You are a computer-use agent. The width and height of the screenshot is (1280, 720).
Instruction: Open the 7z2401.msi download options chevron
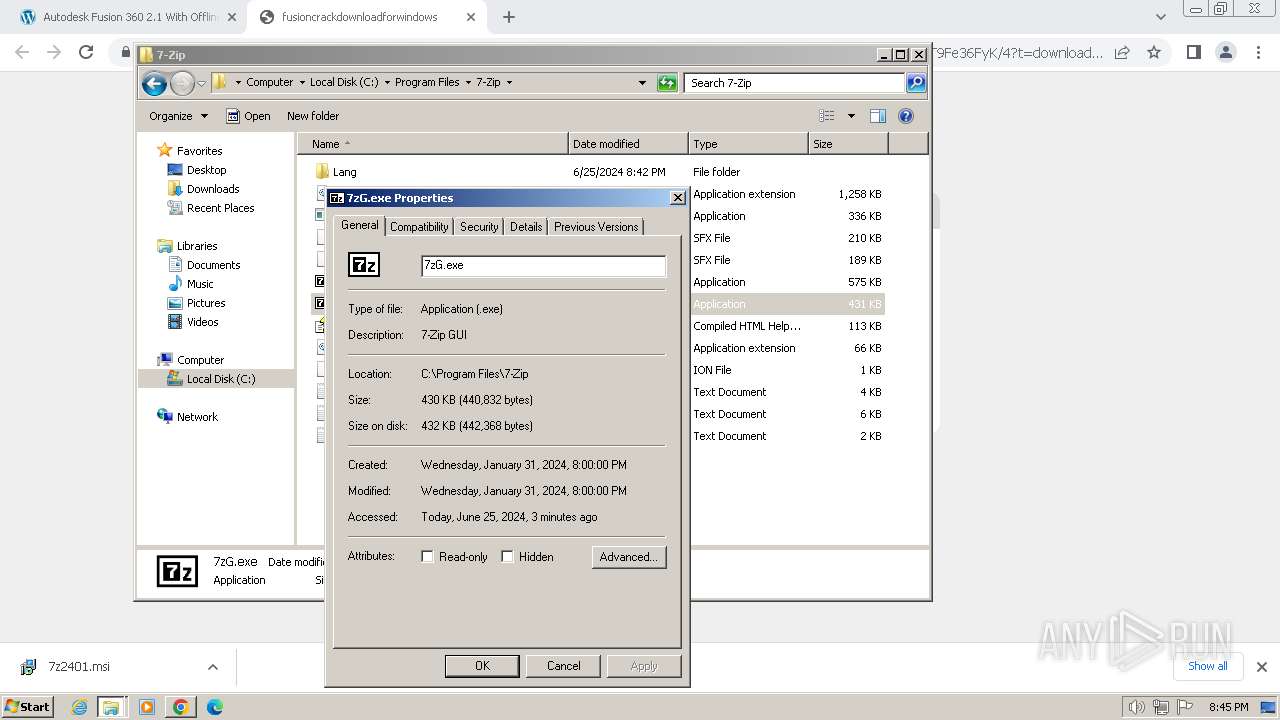click(212, 667)
